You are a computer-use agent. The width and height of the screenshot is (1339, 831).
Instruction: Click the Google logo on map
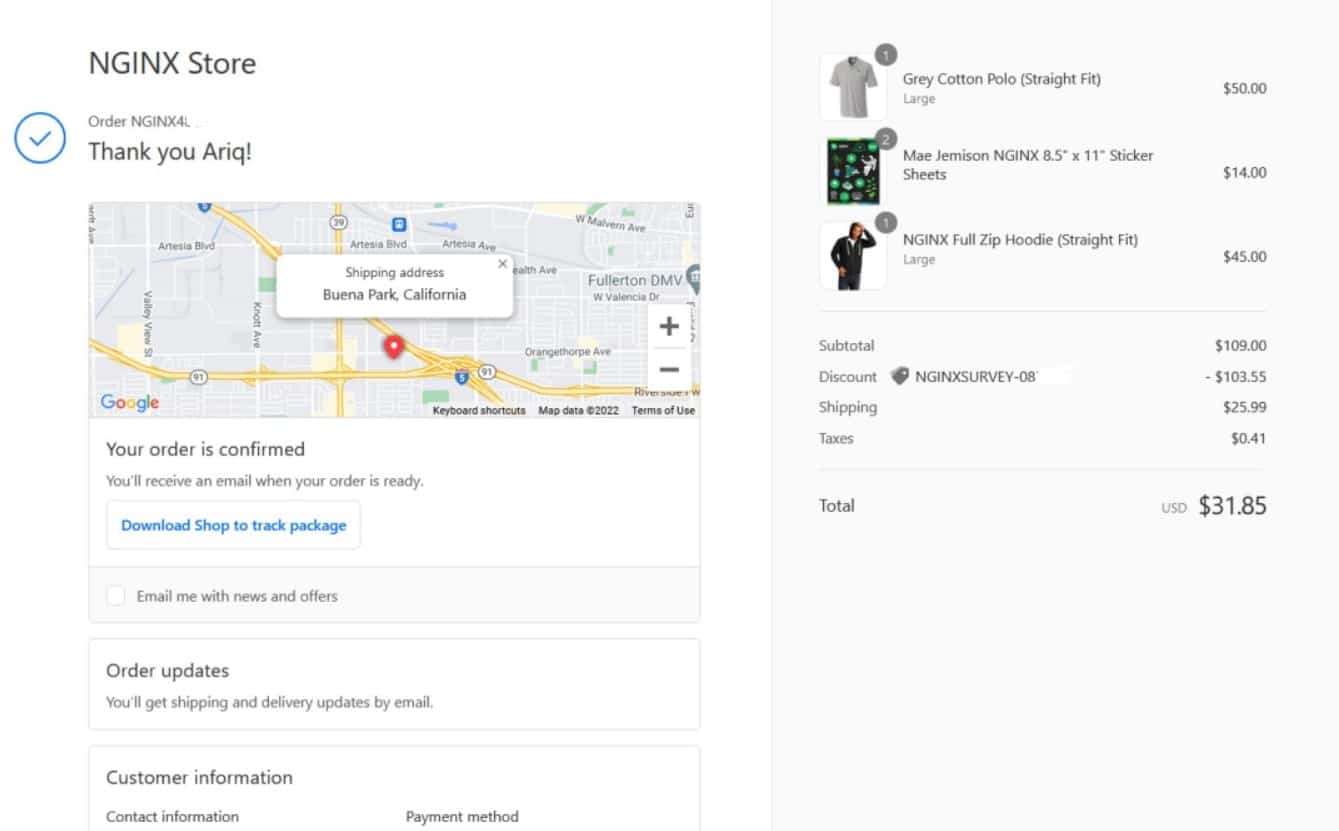click(129, 402)
